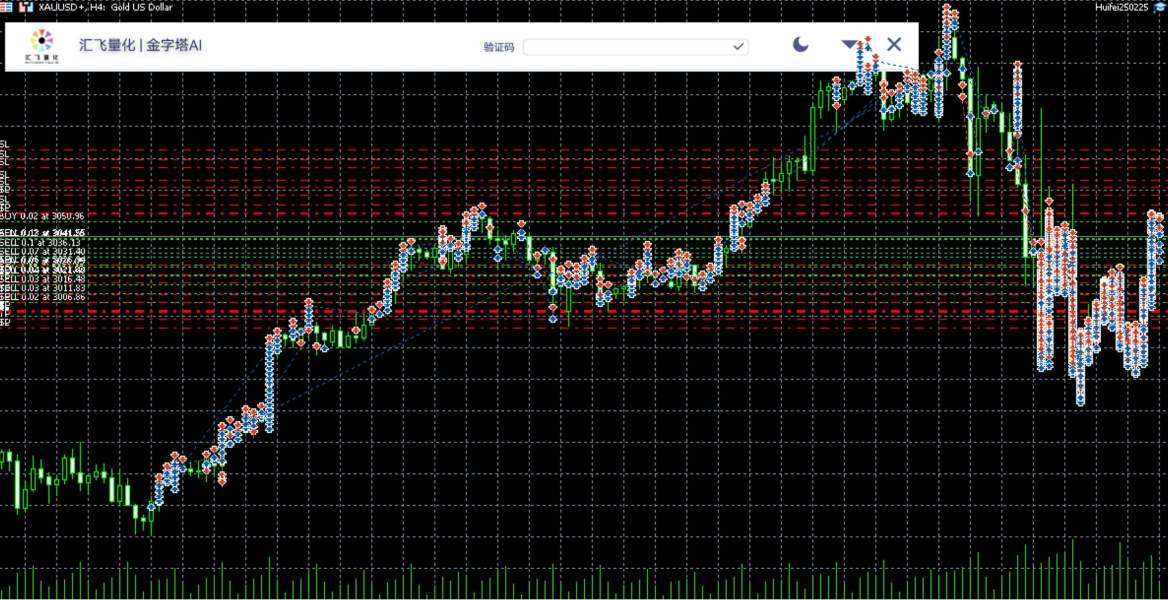Confirm the code with the checkmark icon

tap(737, 47)
